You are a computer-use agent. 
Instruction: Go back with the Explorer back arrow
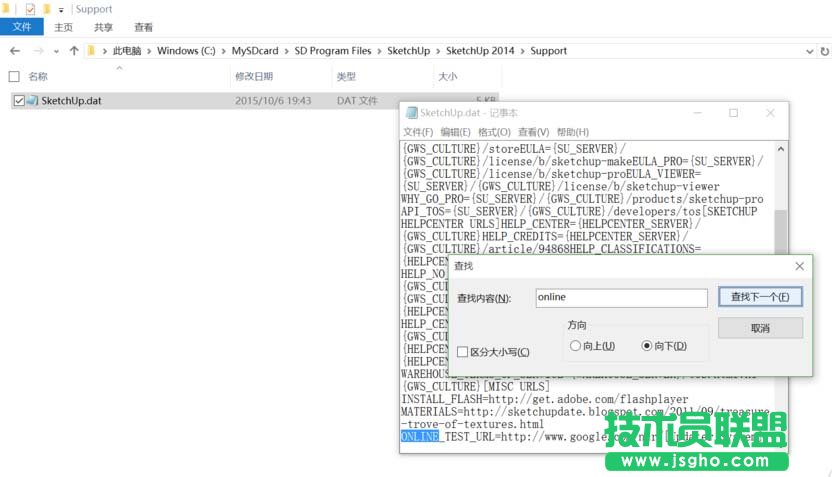(15, 51)
